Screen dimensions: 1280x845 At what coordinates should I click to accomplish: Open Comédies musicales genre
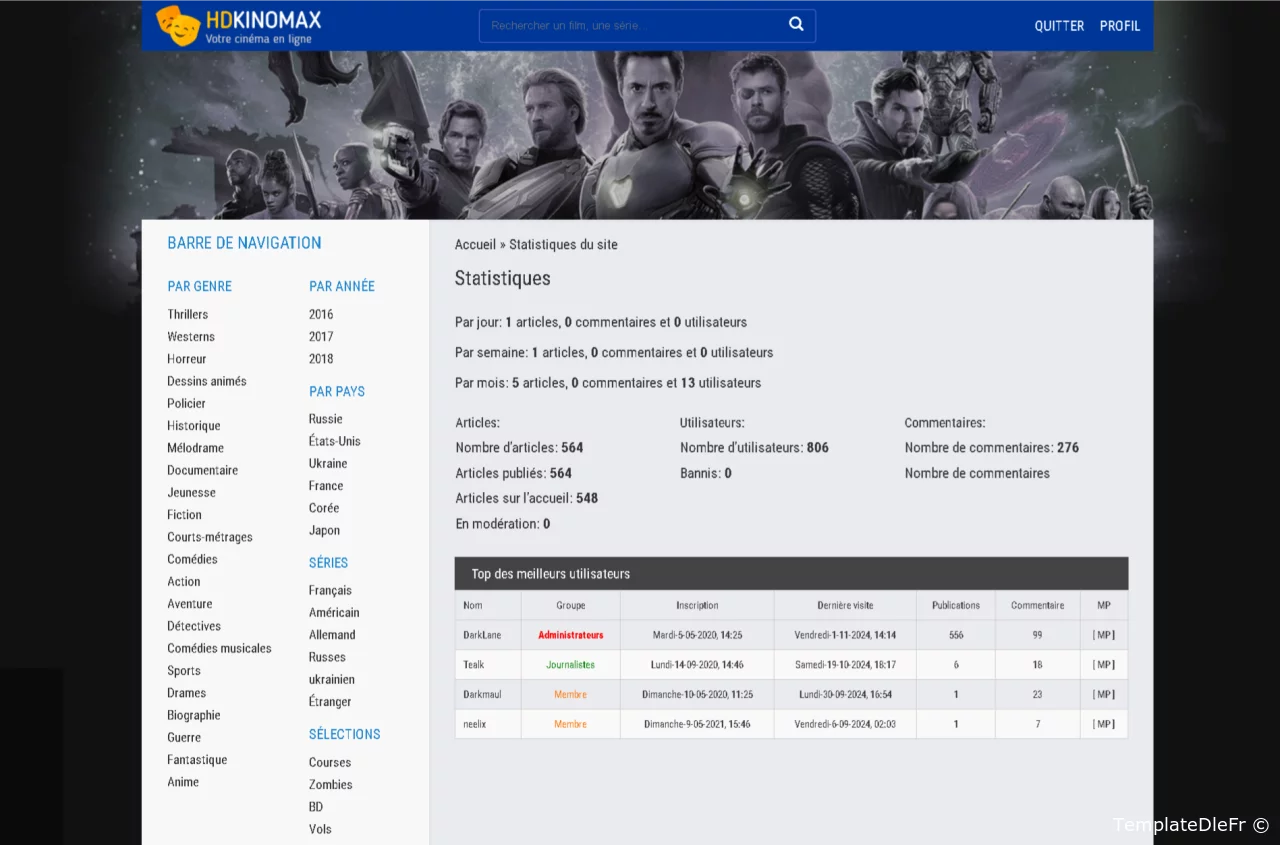tap(219, 648)
